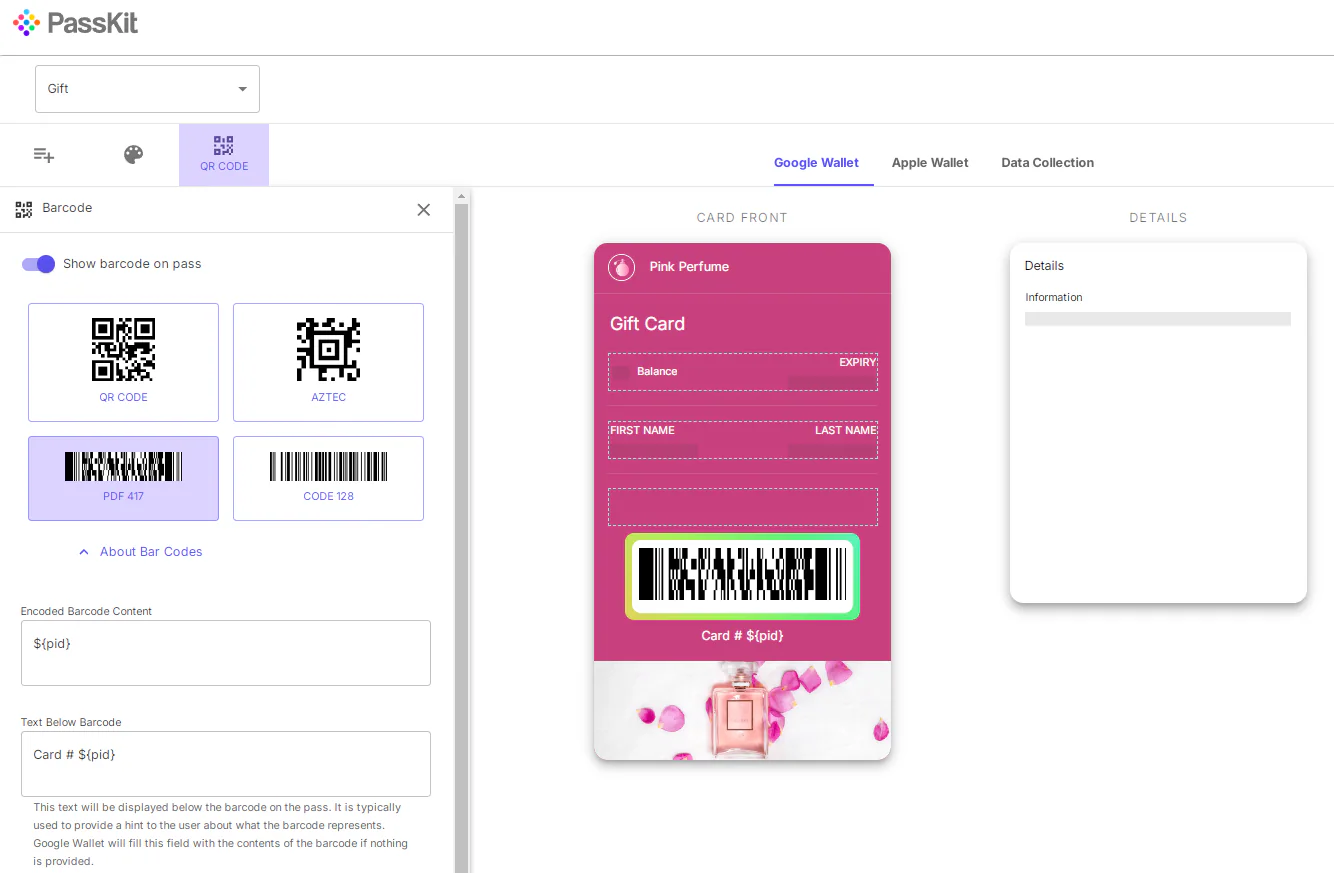The image size is (1334, 873).
Task: Choose the AZTEC barcode type
Action: point(328,362)
